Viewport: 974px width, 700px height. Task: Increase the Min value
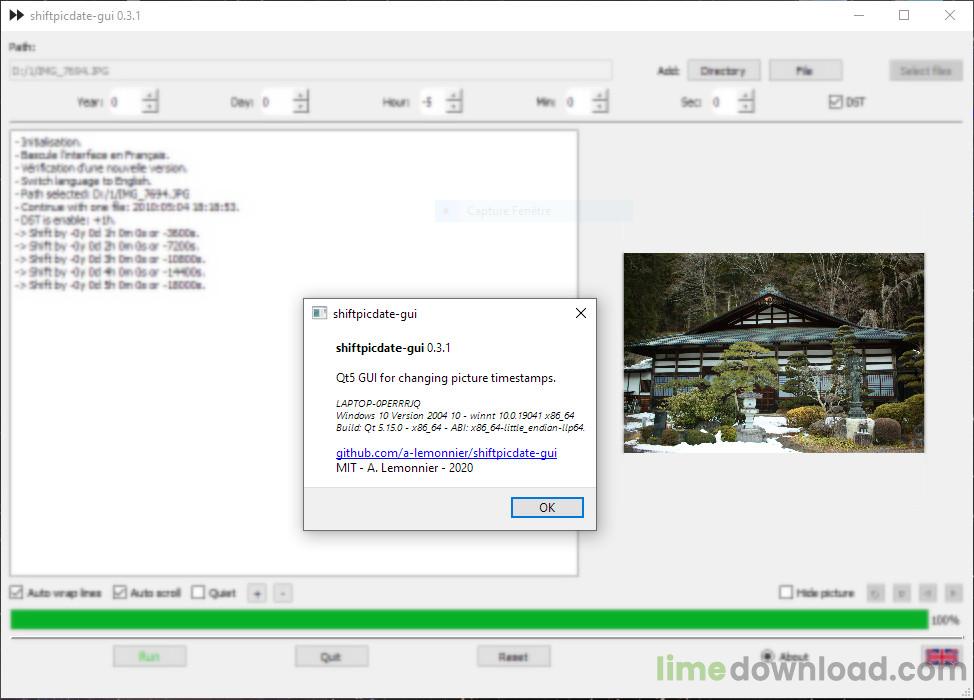[x=600, y=96]
